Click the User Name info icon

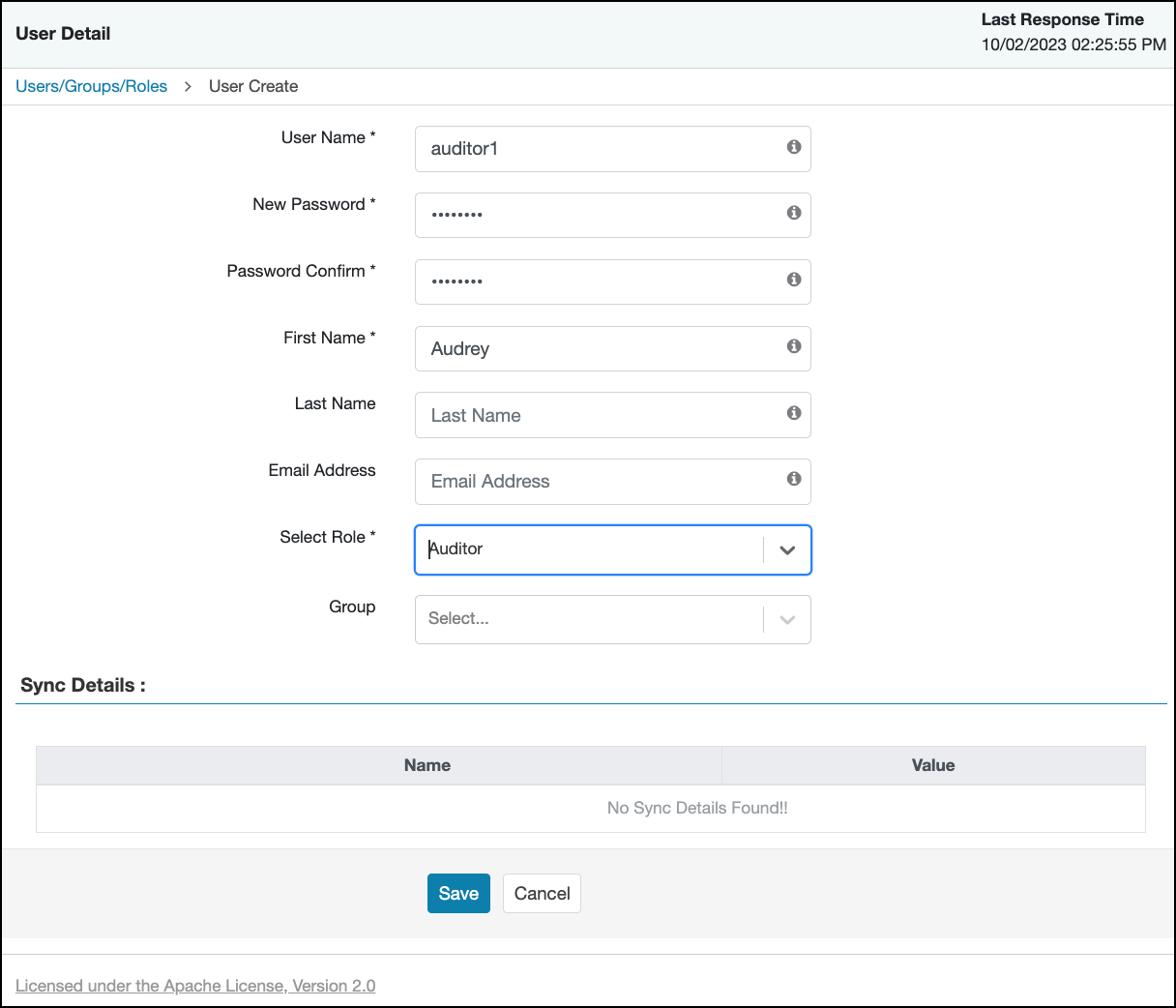coord(794,147)
